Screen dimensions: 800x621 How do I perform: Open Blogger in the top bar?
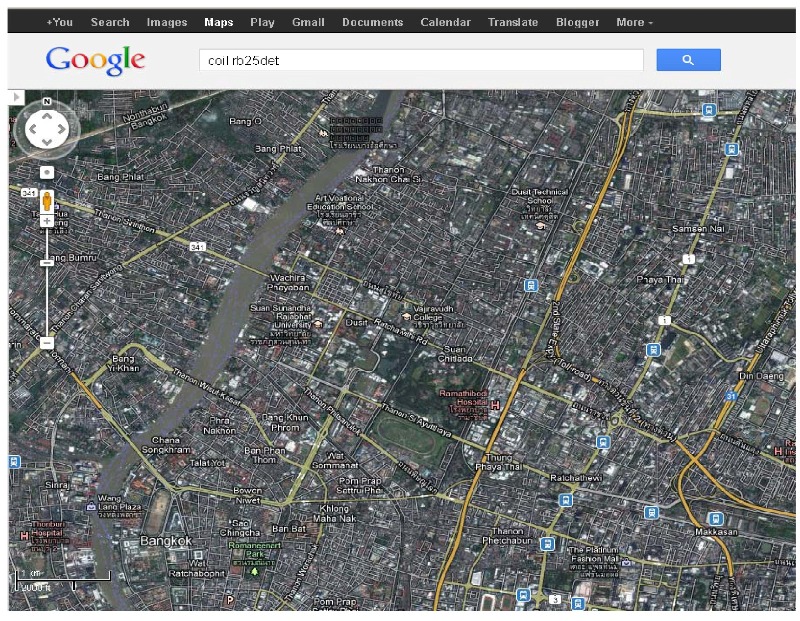[578, 22]
